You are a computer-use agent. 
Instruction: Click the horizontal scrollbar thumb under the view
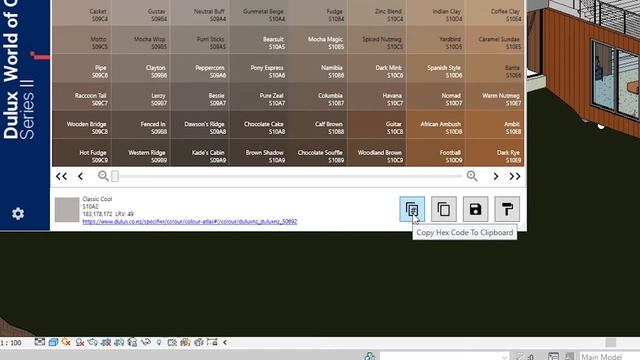point(611,342)
